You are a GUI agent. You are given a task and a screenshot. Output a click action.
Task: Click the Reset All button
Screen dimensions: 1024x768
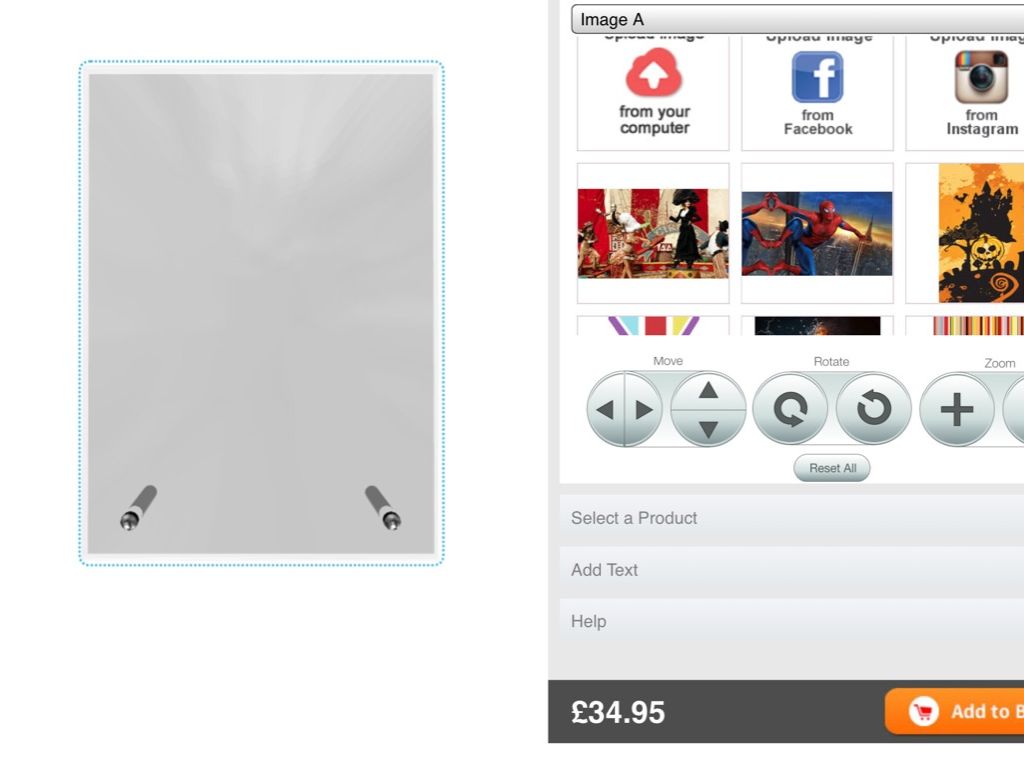point(832,468)
